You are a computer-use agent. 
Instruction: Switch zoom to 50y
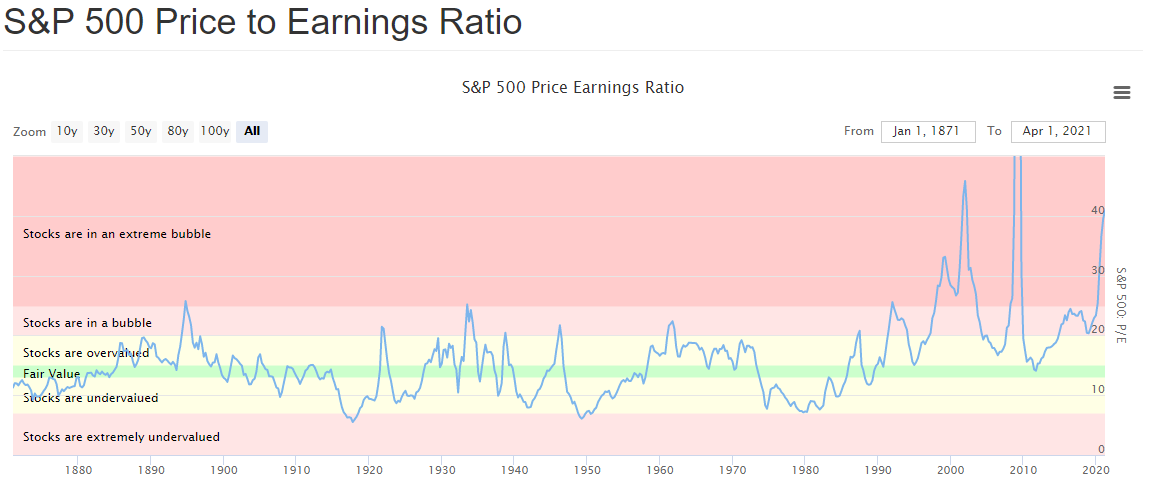(x=141, y=131)
